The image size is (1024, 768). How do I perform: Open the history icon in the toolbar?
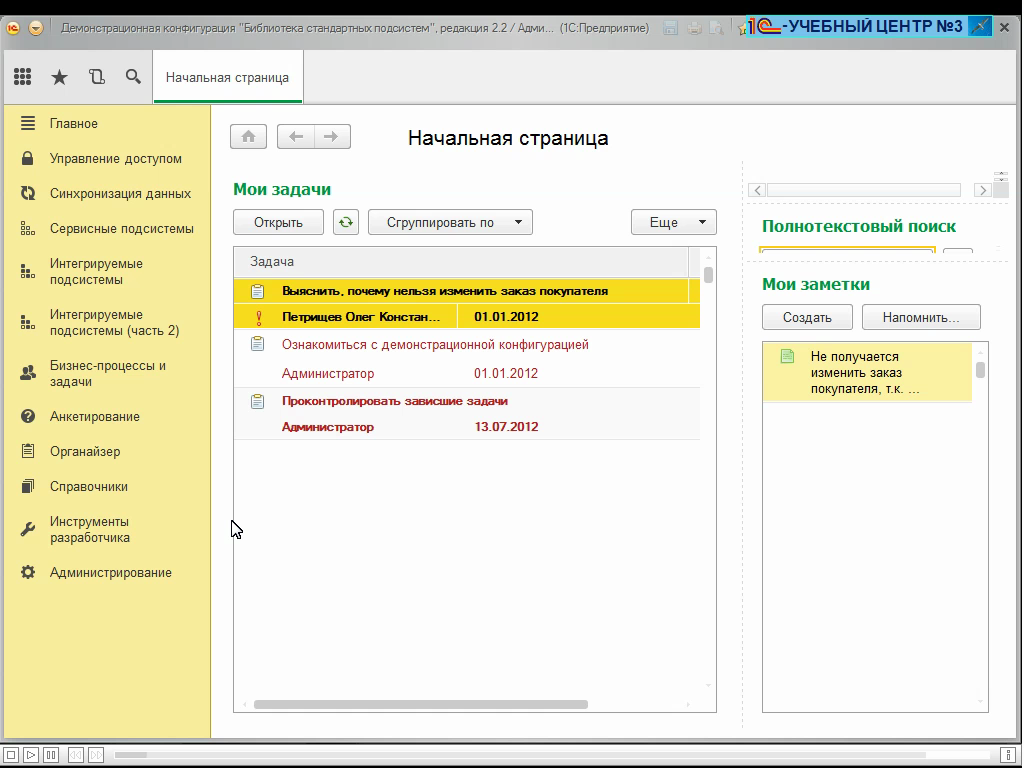(x=97, y=77)
